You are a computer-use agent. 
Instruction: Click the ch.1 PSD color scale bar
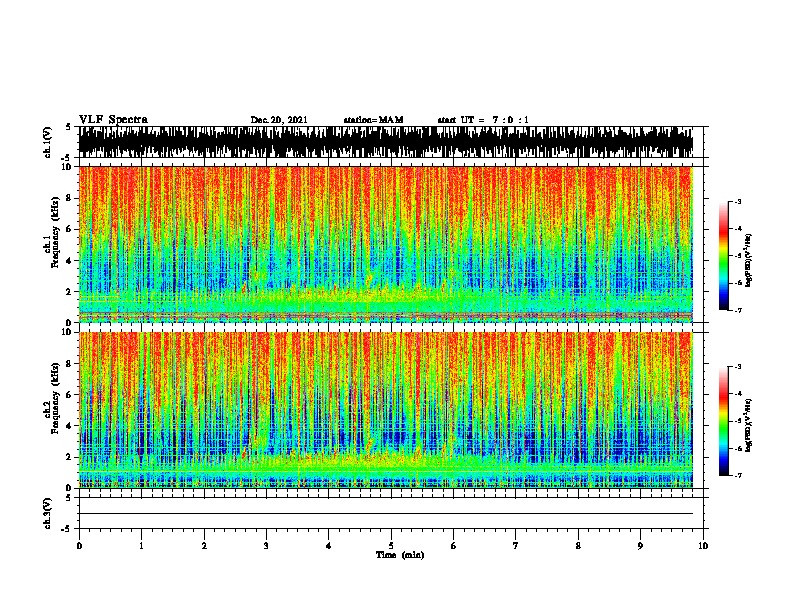(x=724, y=256)
